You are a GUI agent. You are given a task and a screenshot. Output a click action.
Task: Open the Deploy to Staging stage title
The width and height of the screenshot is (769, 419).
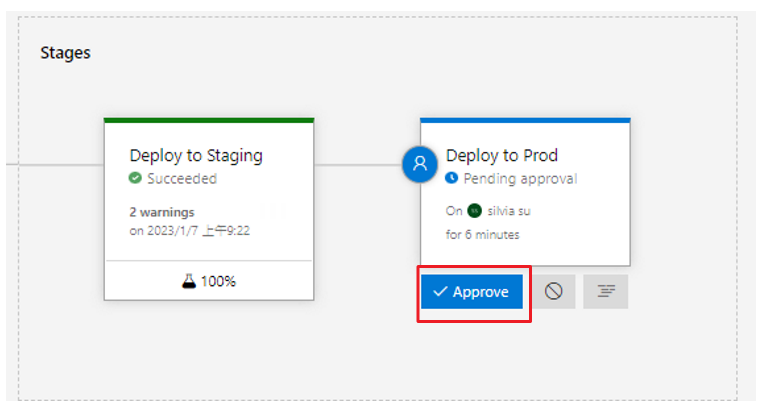(x=196, y=156)
